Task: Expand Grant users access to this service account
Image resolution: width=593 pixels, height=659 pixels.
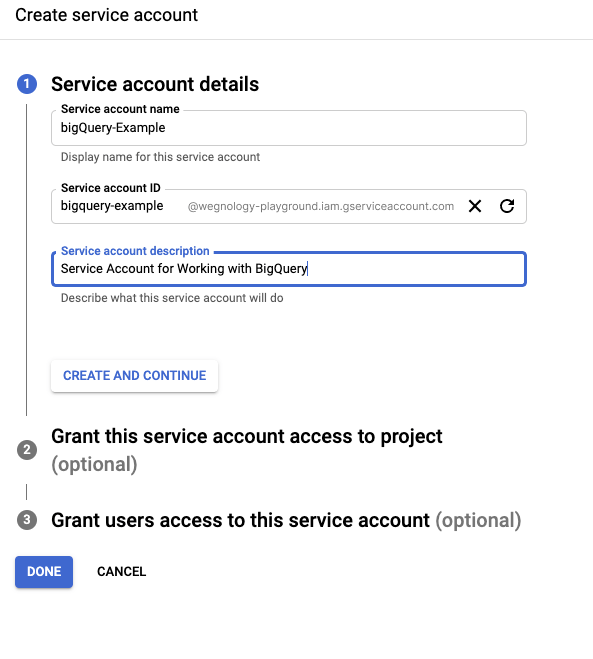Action: tap(286, 520)
